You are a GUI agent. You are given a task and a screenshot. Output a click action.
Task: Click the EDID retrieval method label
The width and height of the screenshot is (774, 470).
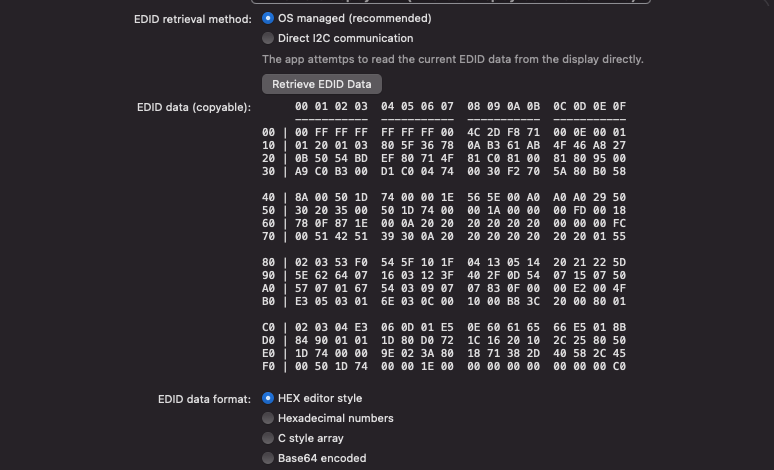point(193,19)
